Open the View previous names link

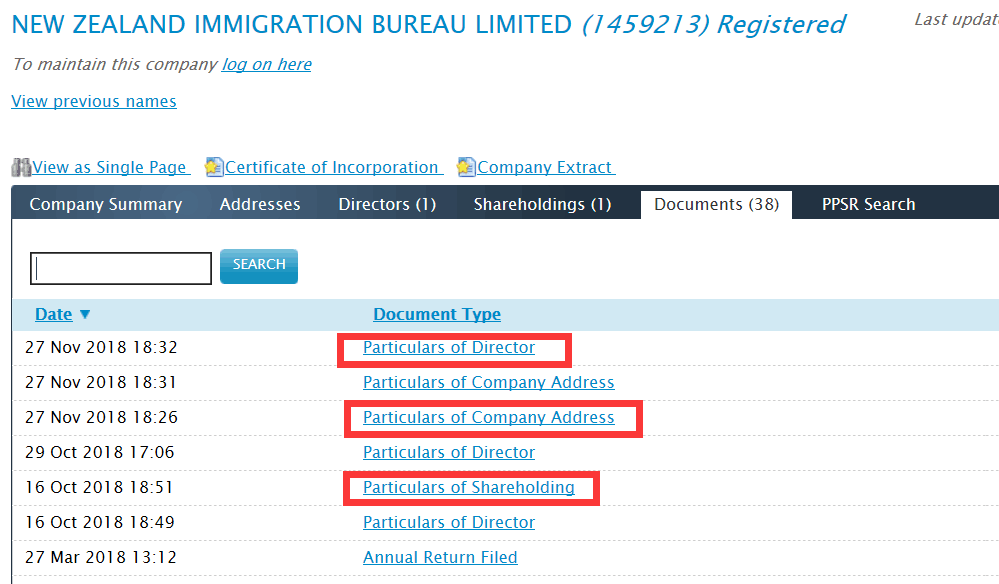tap(94, 101)
